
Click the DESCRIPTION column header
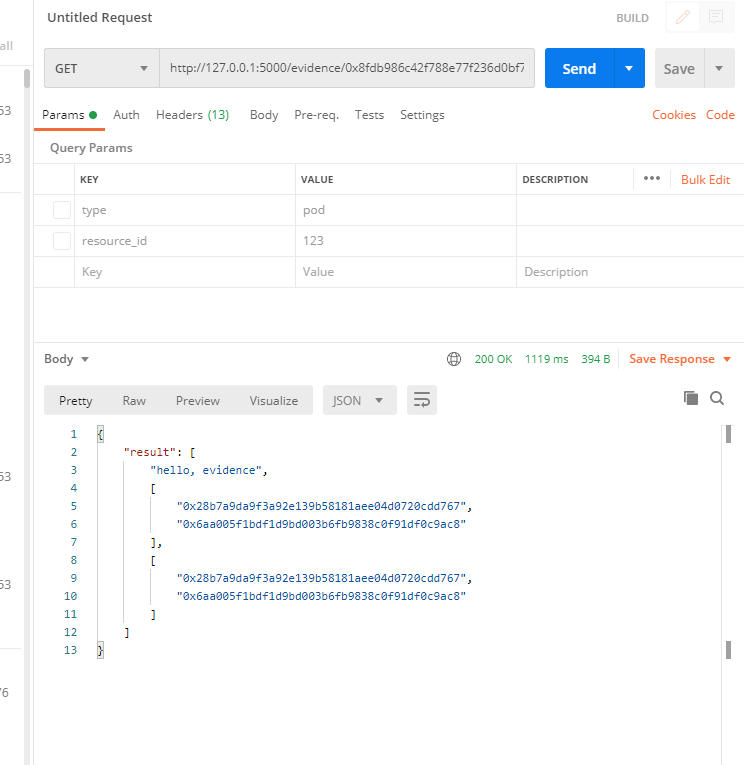555,180
